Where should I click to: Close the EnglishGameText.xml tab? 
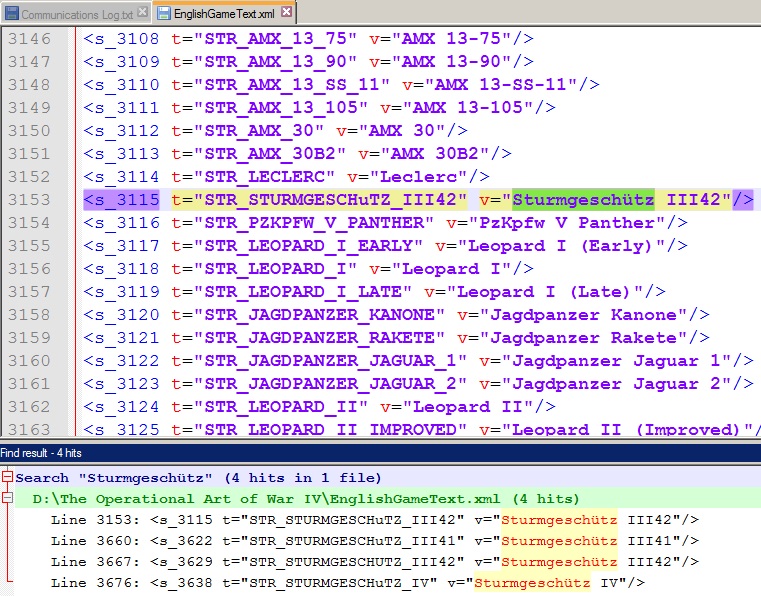[x=287, y=11]
